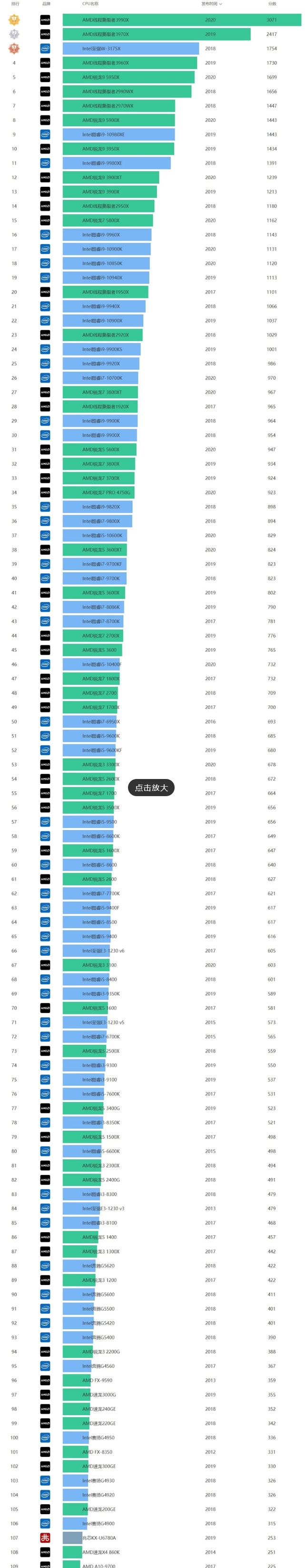Click the bronze third-place medal icon
The width and height of the screenshot is (305, 1568).
[x=14, y=49]
